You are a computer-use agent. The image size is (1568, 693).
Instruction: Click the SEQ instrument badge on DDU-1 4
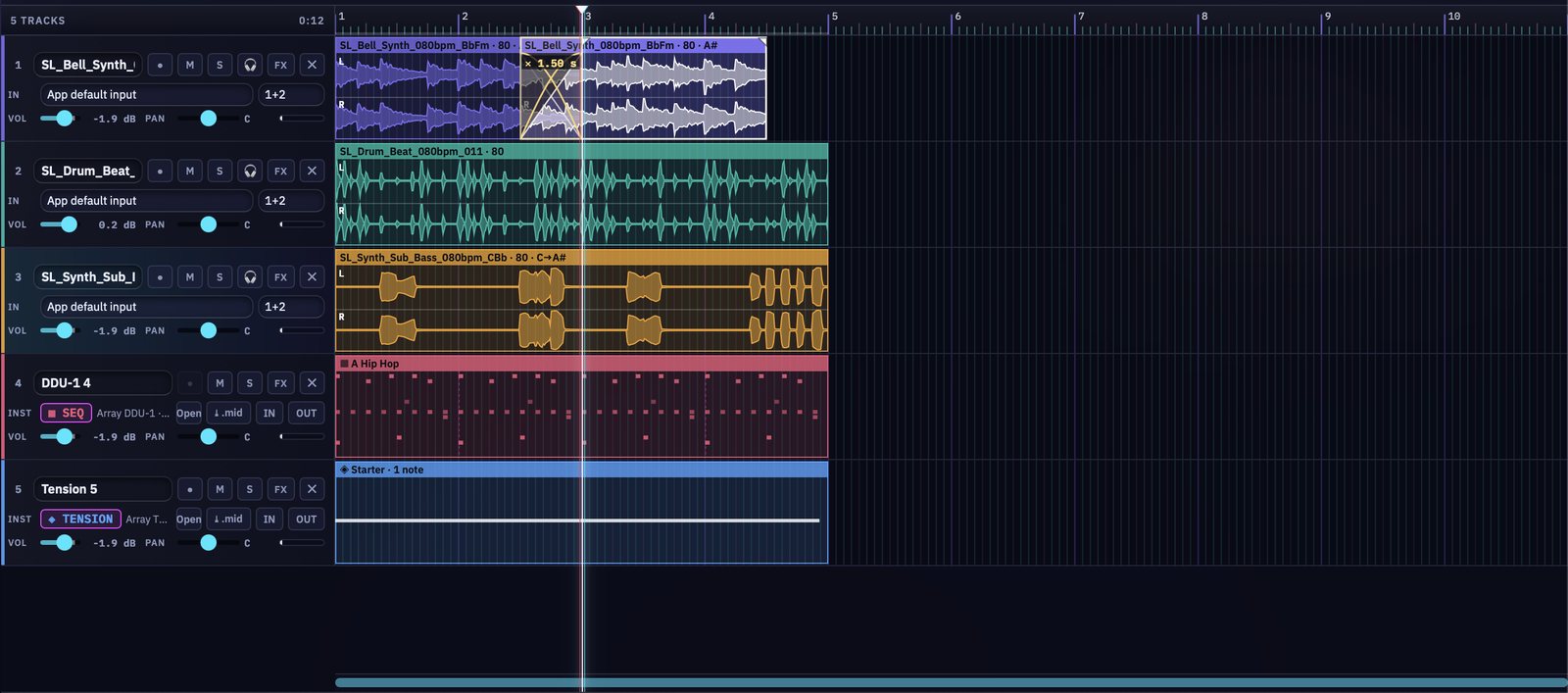[66, 413]
